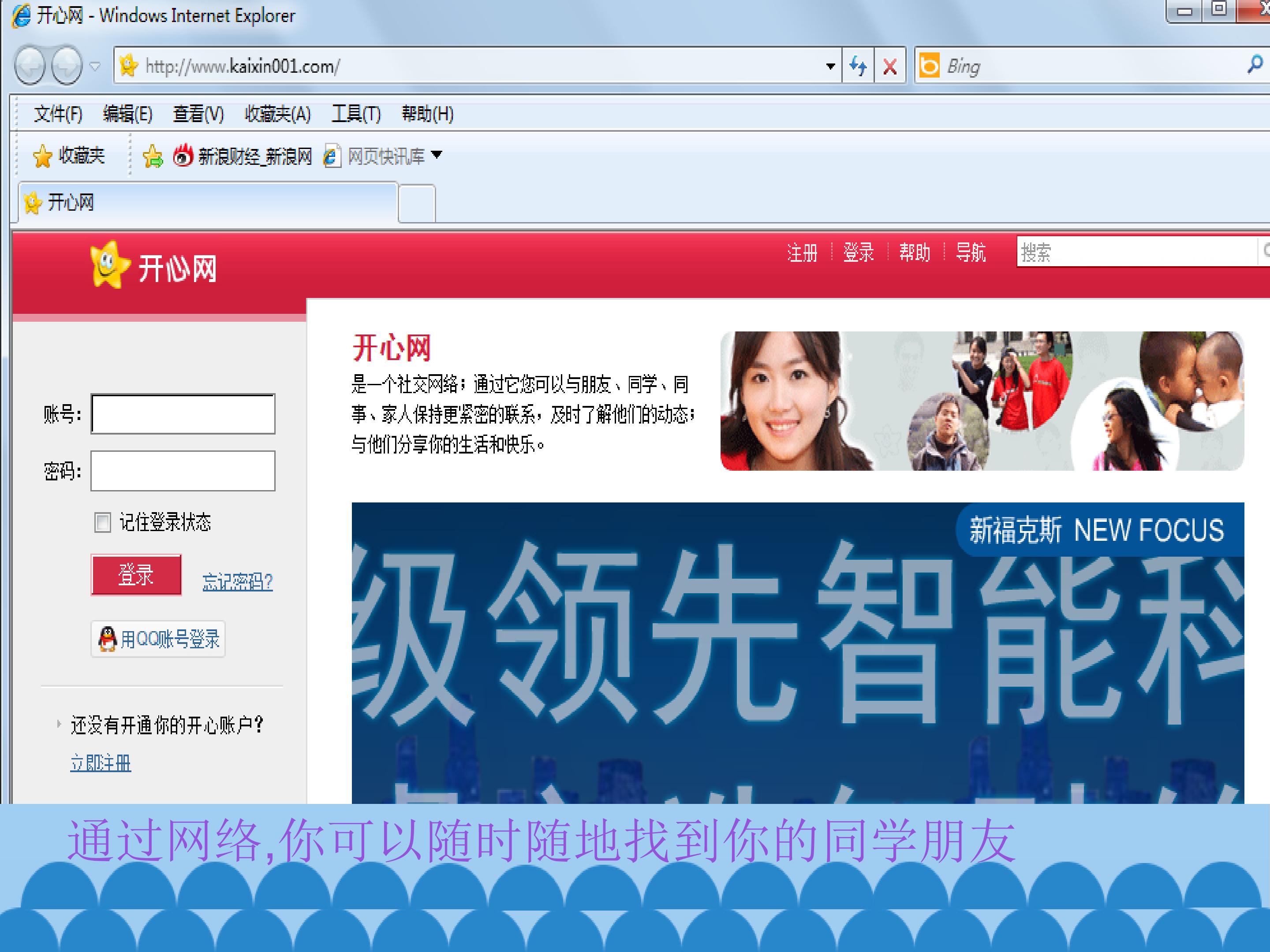Open the 收藏夹(A) menu
1270x952 pixels.
tap(277, 114)
